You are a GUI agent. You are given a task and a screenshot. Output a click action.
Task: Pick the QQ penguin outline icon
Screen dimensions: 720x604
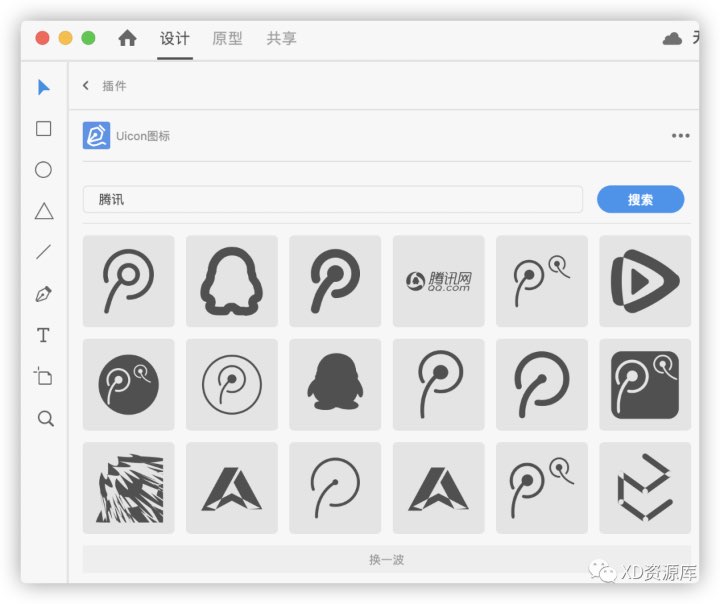[x=232, y=281]
